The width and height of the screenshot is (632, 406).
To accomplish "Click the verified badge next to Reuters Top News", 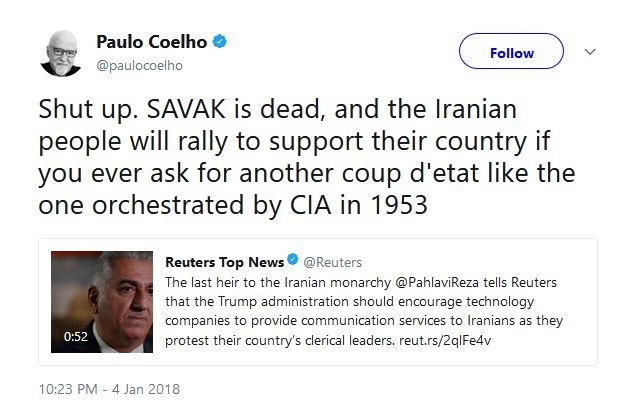I will [293, 259].
